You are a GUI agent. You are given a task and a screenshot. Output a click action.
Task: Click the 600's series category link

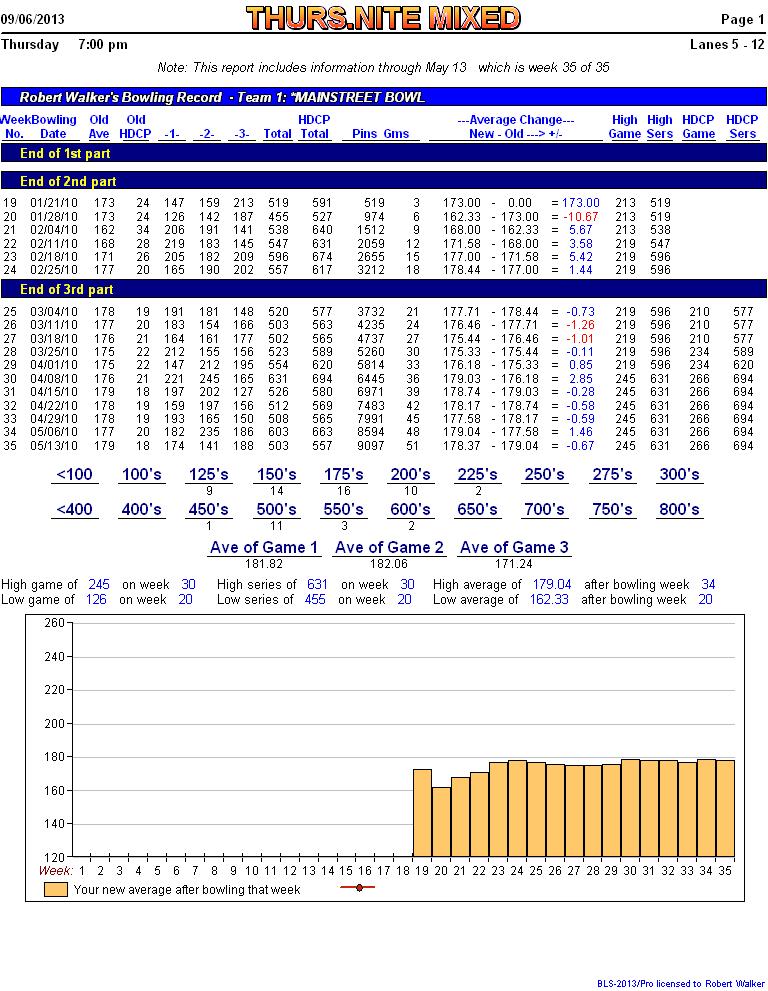tap(410, 509)
